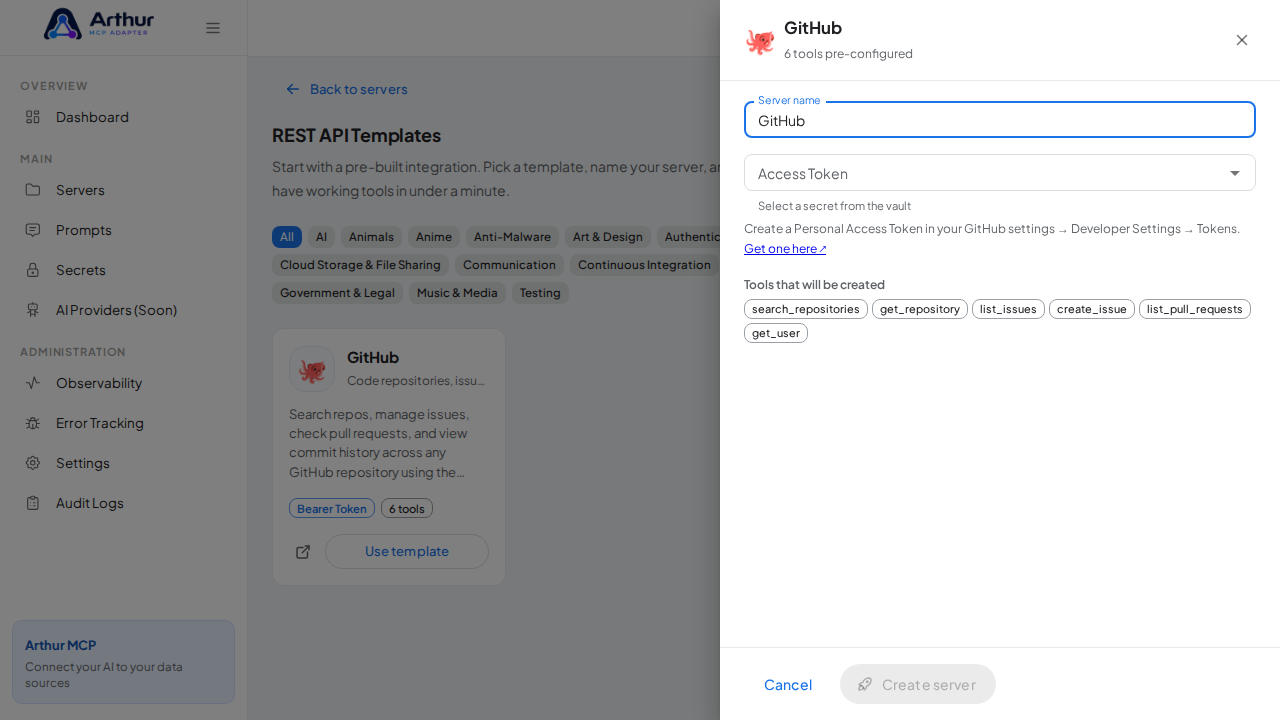Click the Create server button

918,684
